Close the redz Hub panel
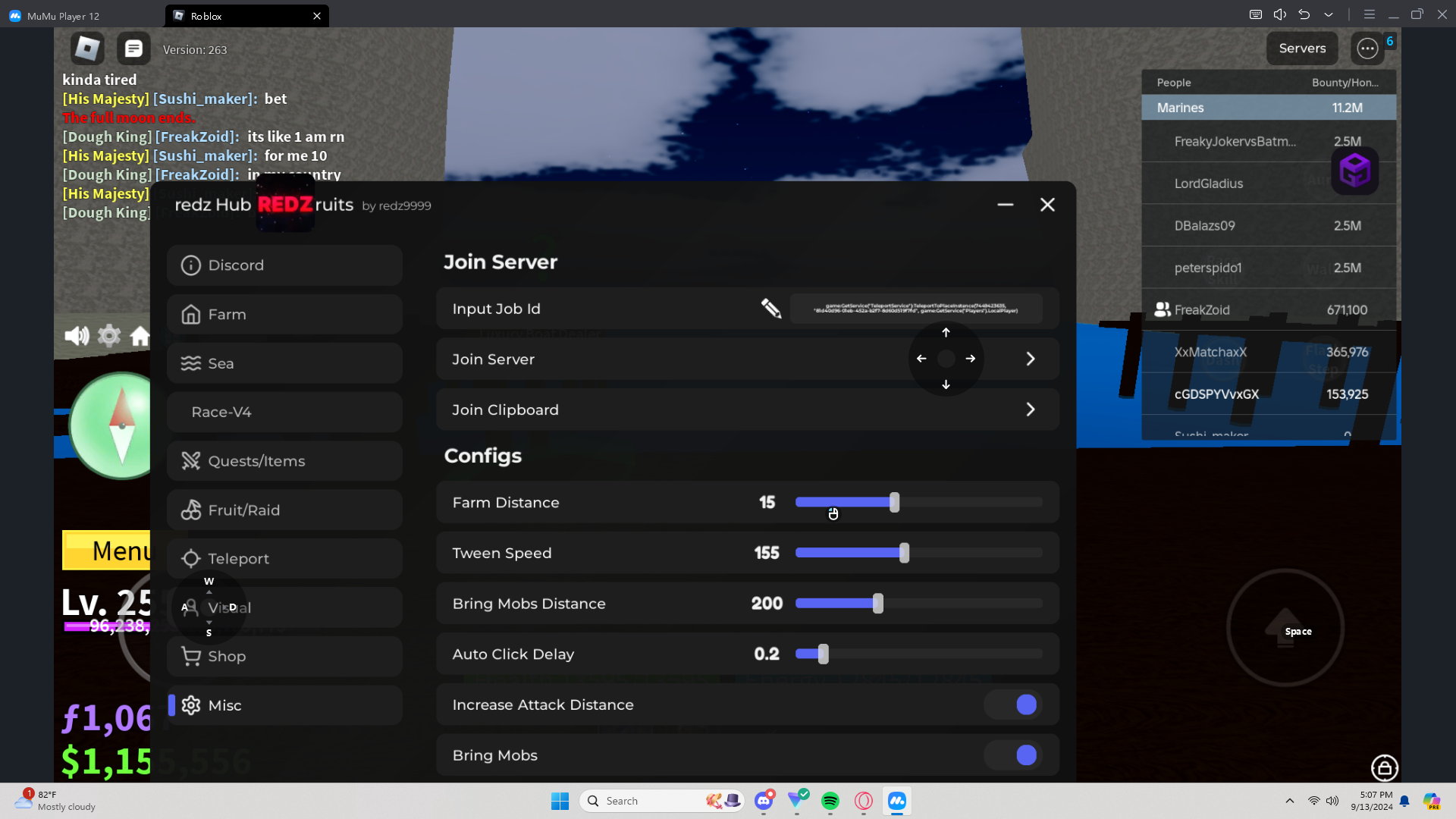The image size is (1456, 819). point(1047,205)
